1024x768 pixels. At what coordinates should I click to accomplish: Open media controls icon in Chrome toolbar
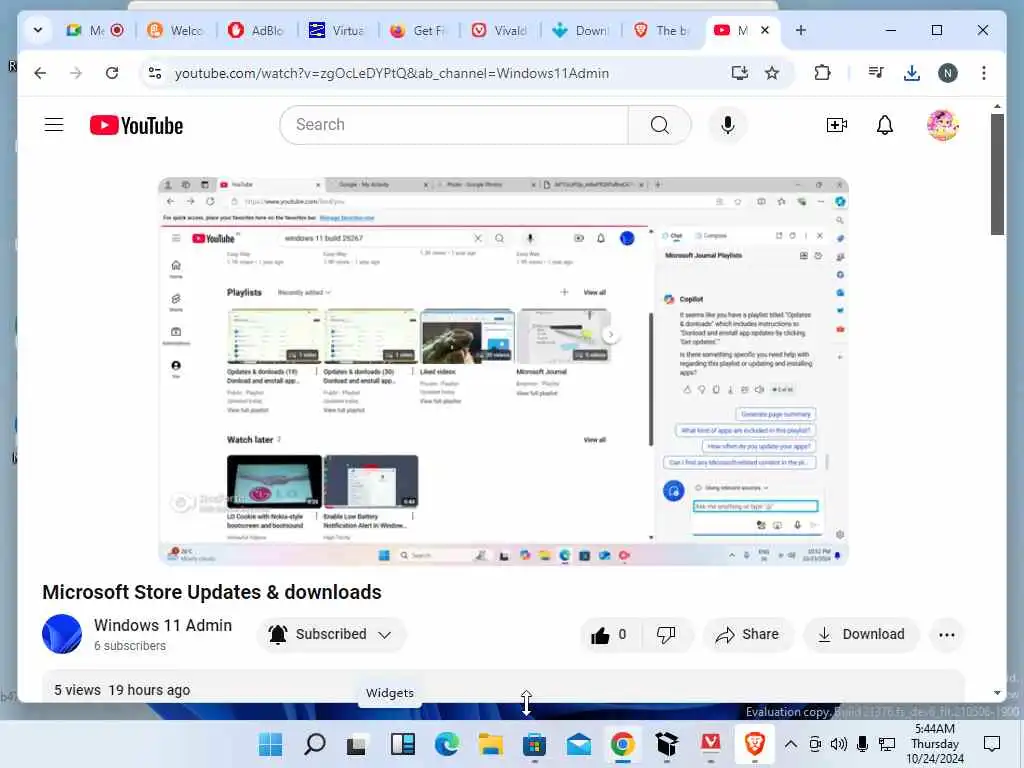876,73
